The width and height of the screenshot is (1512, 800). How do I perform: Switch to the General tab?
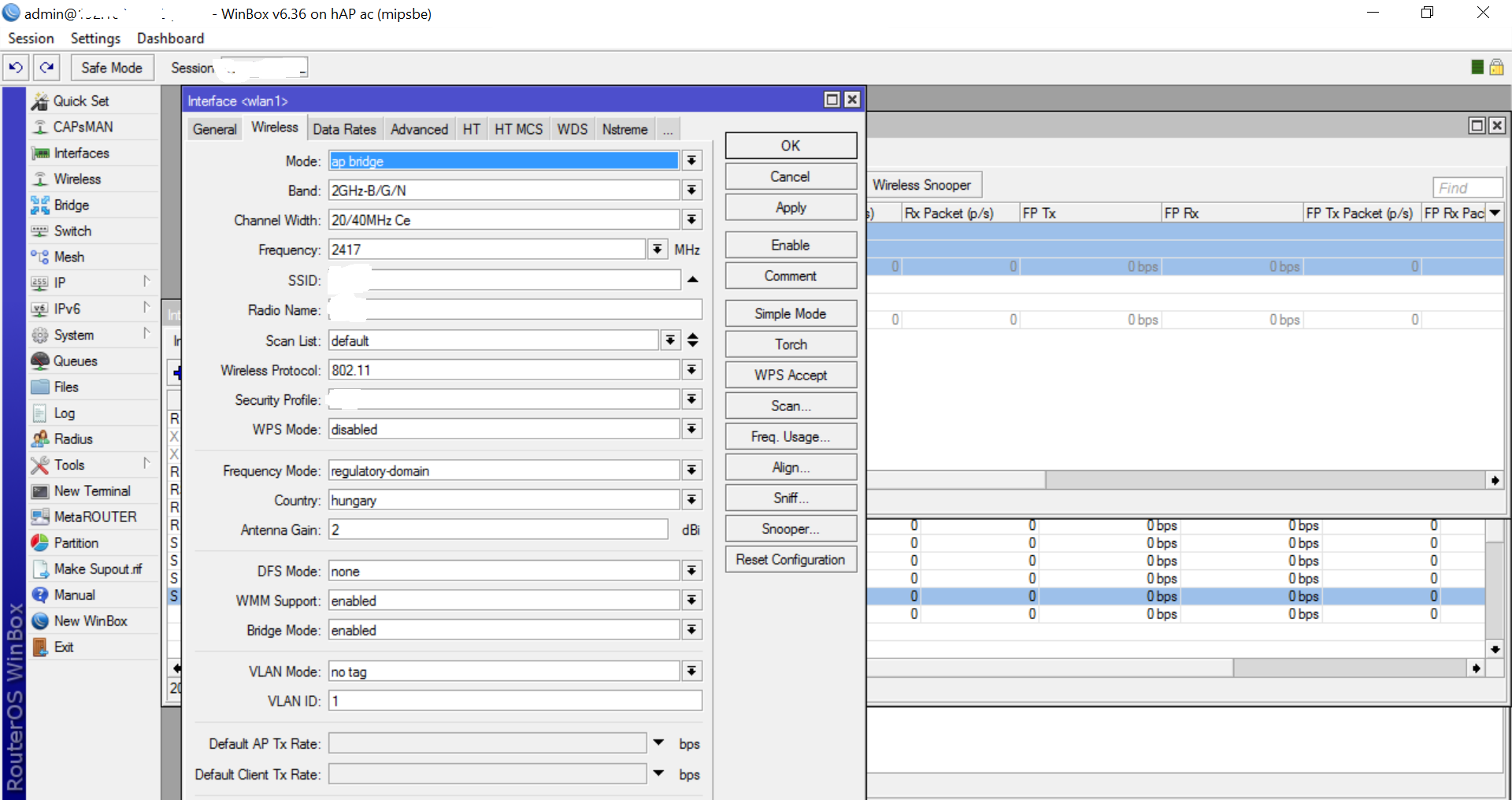coord(215,129)
